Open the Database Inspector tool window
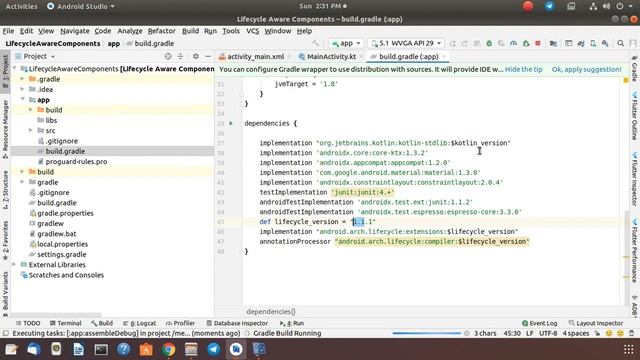The height and width of the screenshot is (360, 640). [x=237, y=323]
